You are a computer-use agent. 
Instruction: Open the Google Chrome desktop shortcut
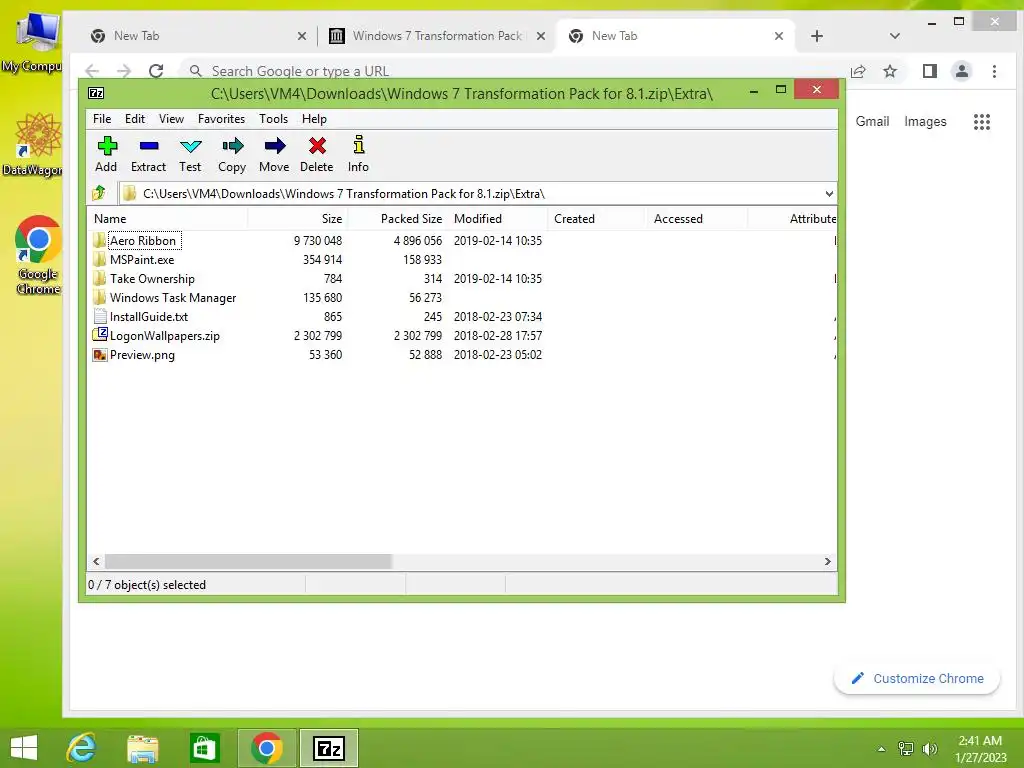pyautogui.click(x=38, y=255)
